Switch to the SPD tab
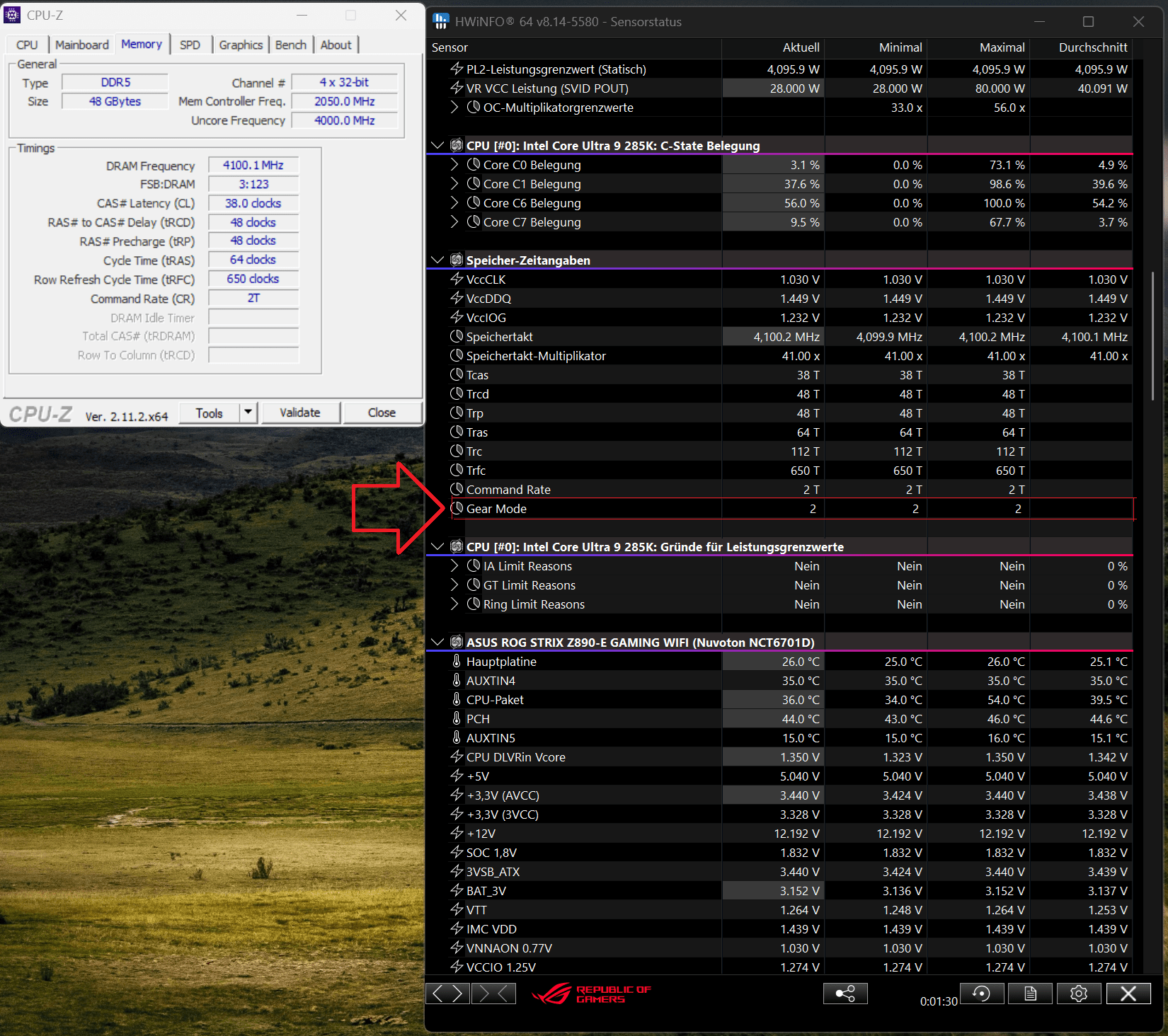Viewport: 1168px width, 1036px height. click(x=190, y=45)
